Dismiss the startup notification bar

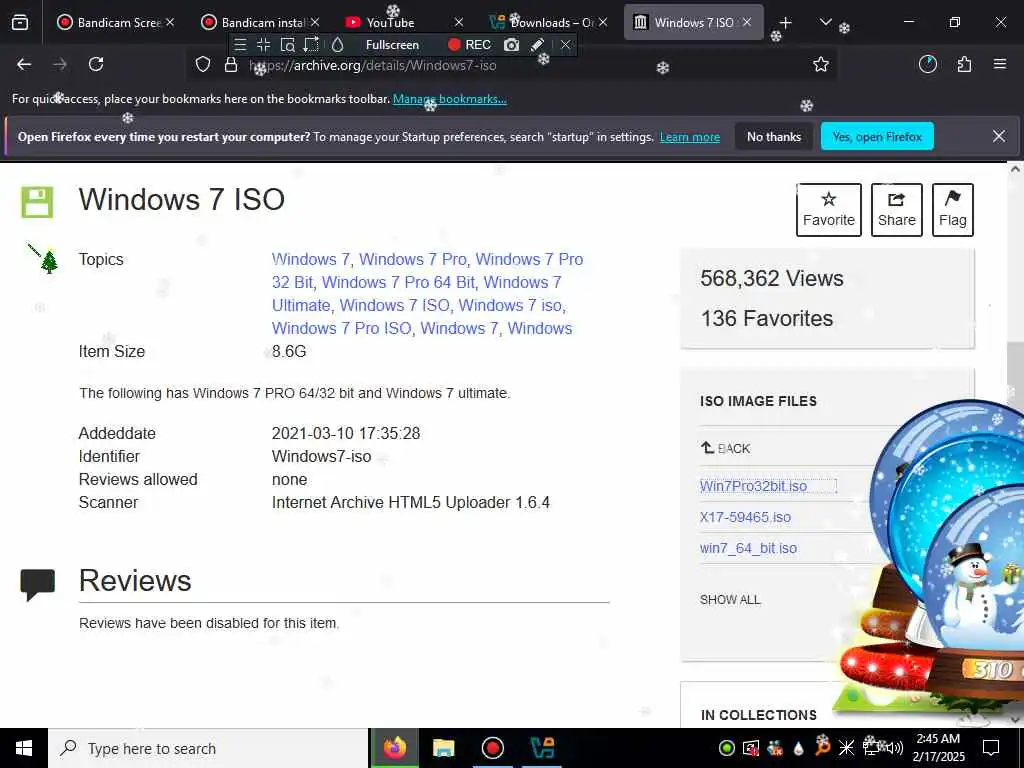click(x=999, y=136)
